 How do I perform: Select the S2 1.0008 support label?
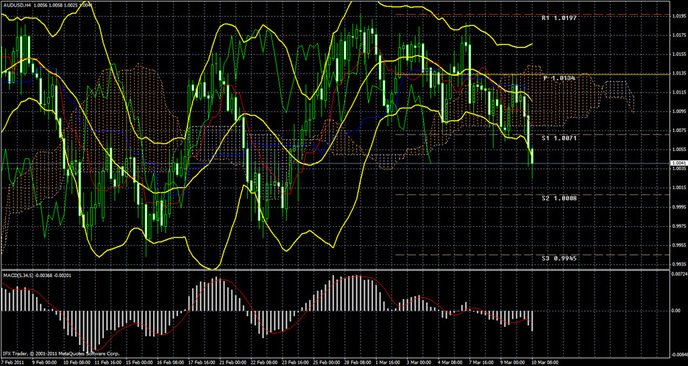559,198
